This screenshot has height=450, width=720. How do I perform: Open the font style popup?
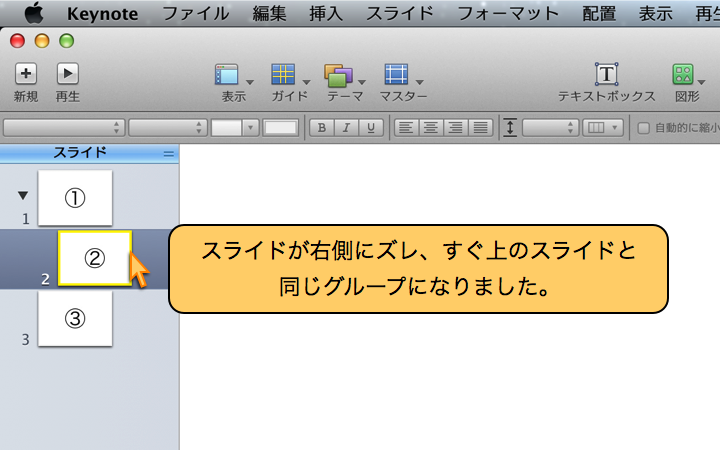(x=168, y=128)
